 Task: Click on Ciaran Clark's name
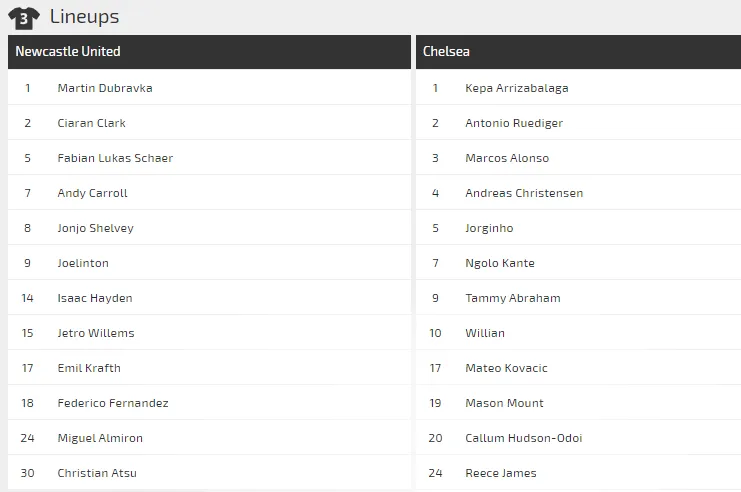(92, 123)
